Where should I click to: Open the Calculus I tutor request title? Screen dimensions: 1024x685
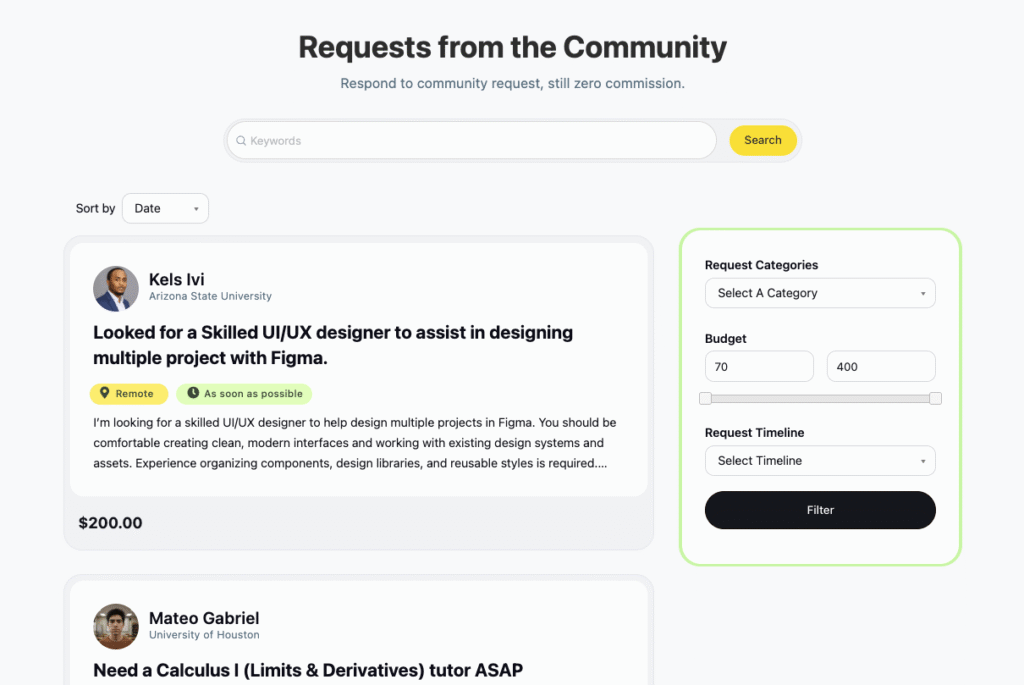(x=308, y=670)
